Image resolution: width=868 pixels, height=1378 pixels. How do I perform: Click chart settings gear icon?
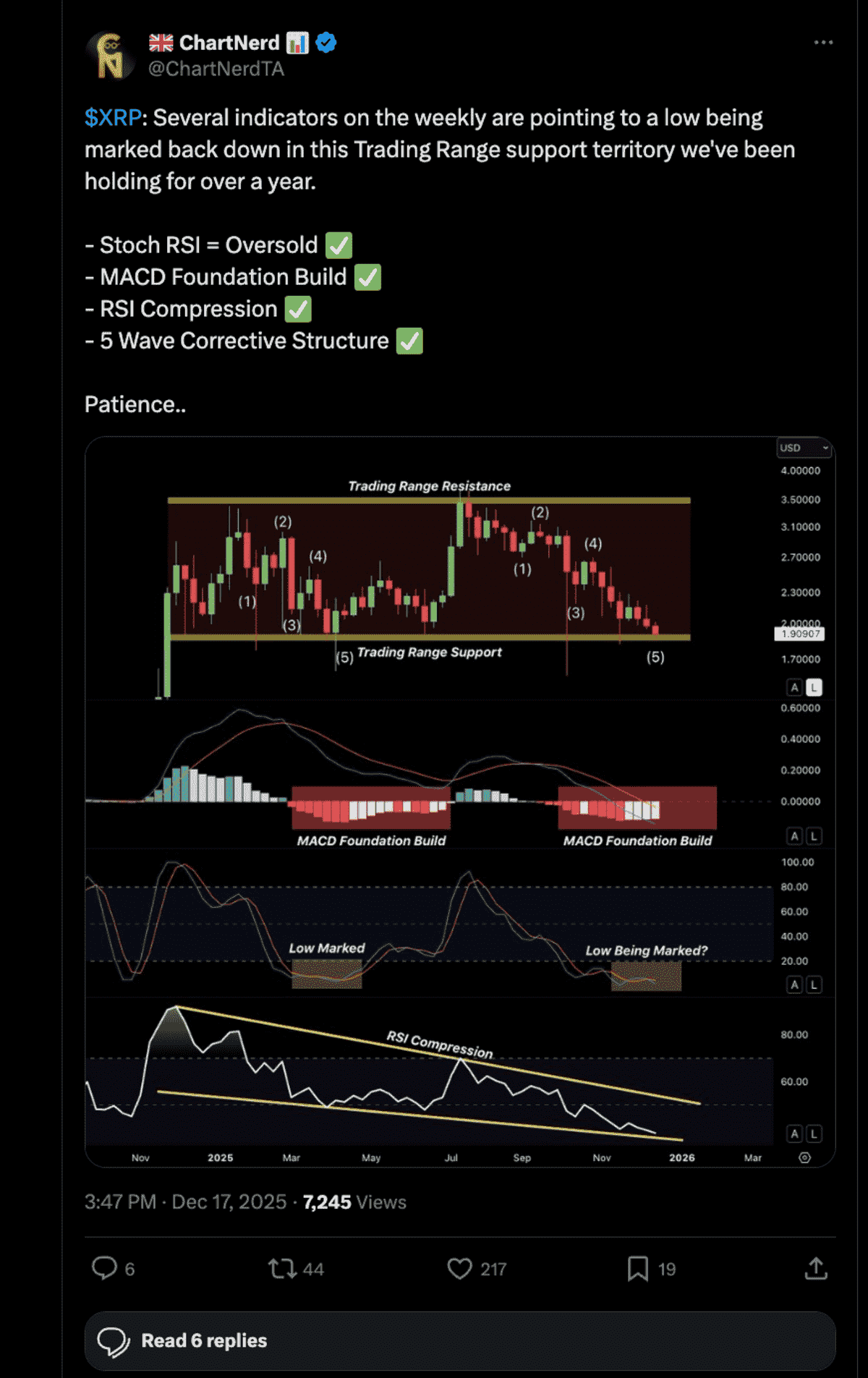click(x=804, y=1157)
